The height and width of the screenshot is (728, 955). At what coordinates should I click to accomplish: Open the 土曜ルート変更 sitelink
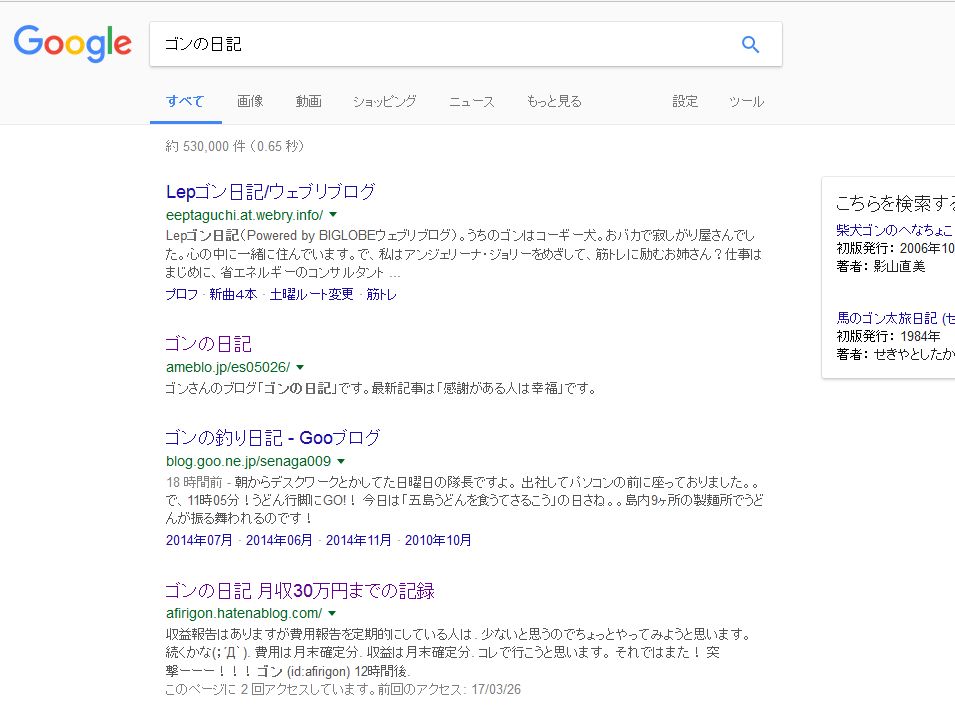point(311,294)
